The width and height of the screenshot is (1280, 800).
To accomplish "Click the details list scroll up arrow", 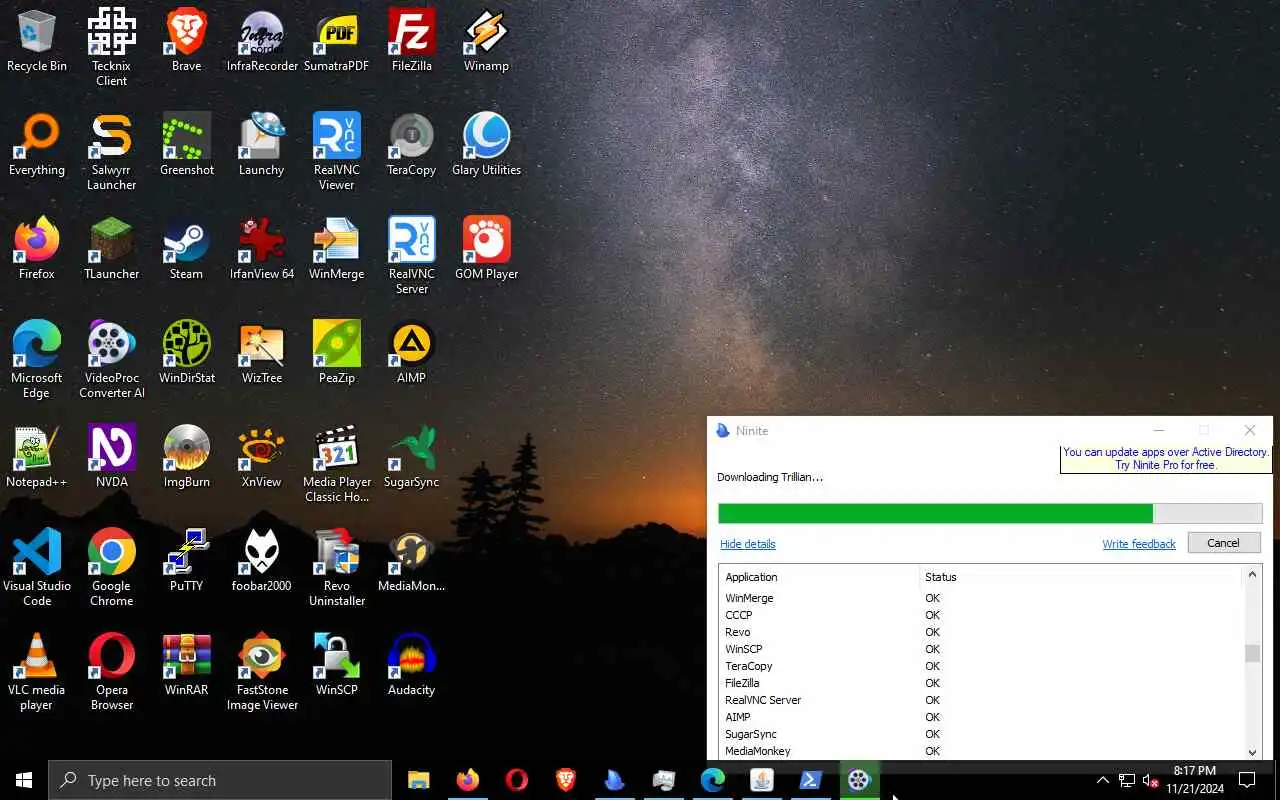I will pos(1252,575).
